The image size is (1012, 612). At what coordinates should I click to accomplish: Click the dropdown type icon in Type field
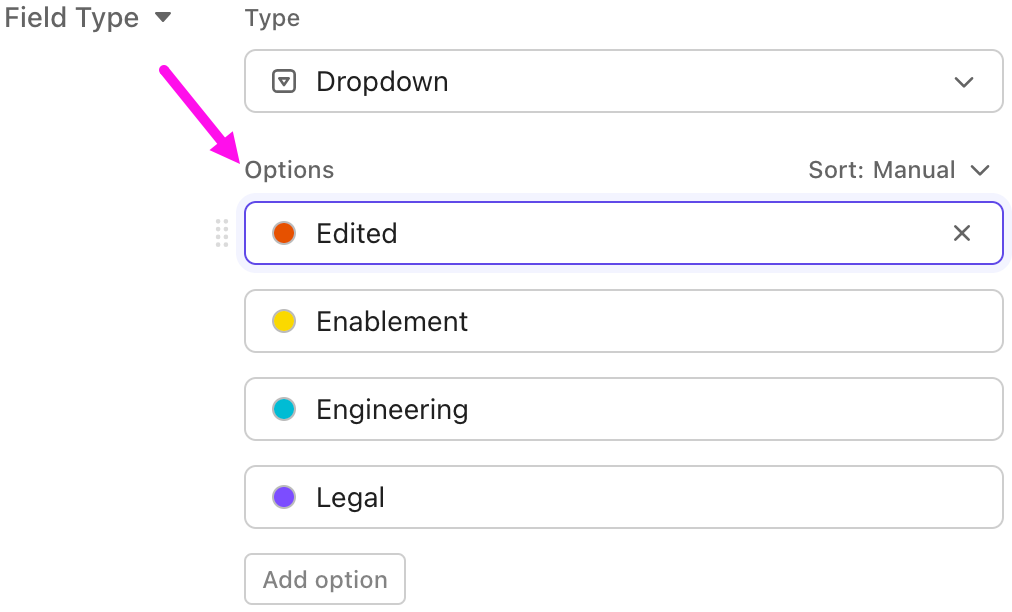pos(284,82)
